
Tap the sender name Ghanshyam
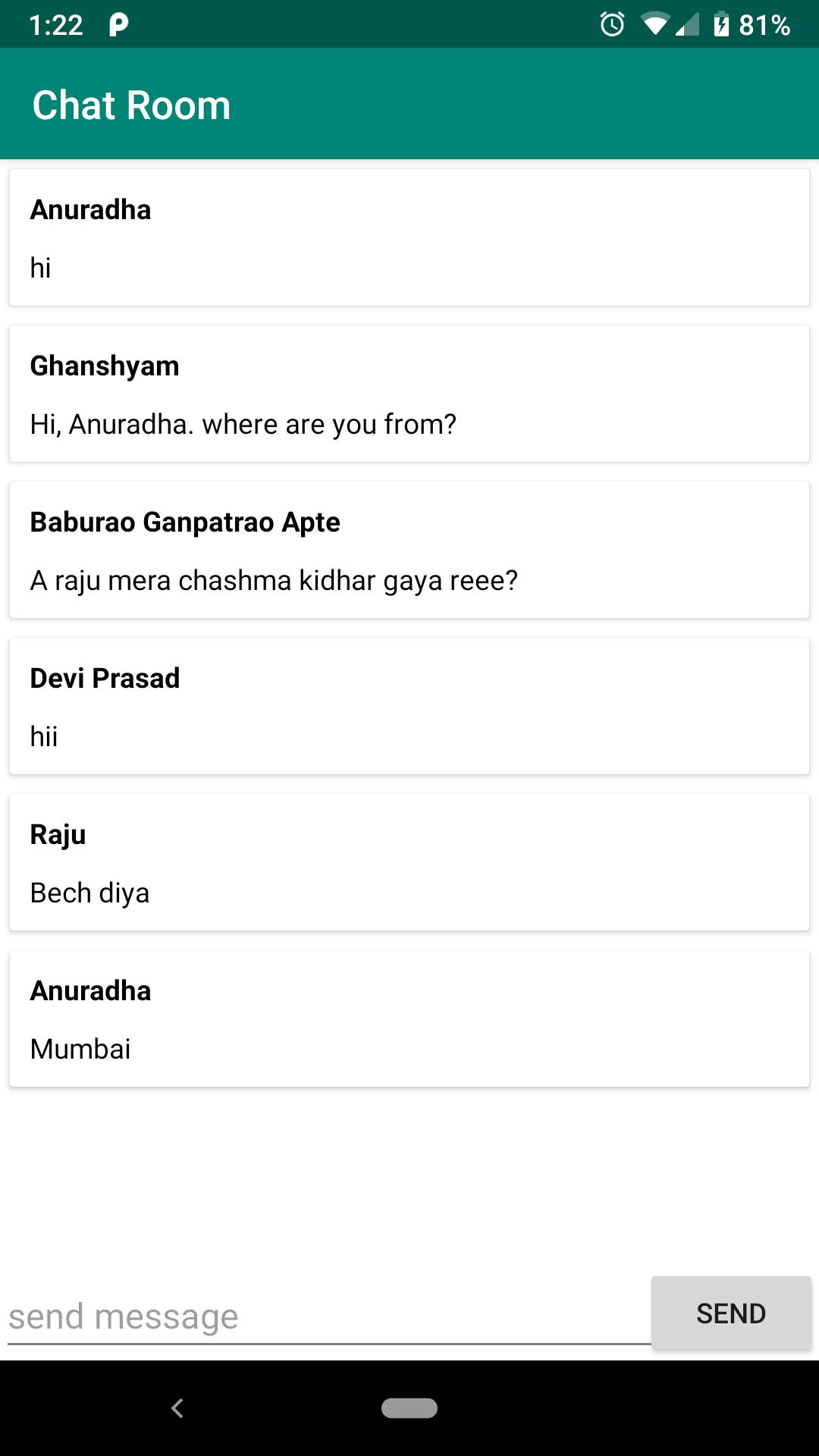click(x=104, y=366)
